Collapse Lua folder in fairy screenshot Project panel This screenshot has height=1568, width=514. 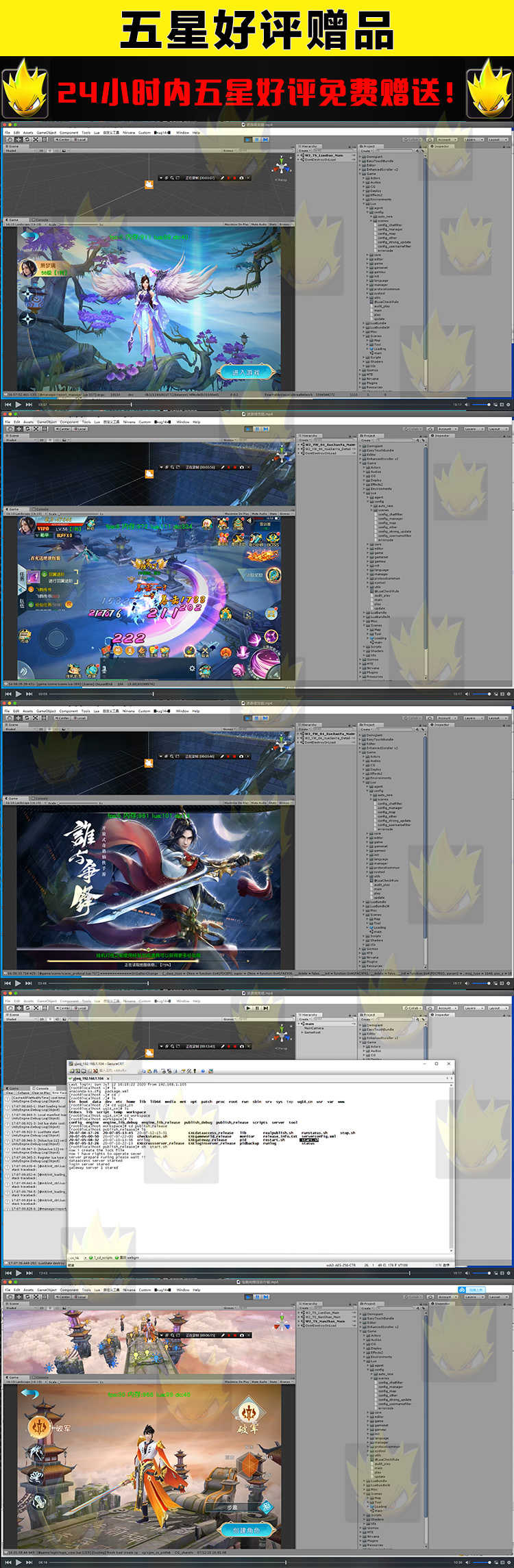point(364,203)
